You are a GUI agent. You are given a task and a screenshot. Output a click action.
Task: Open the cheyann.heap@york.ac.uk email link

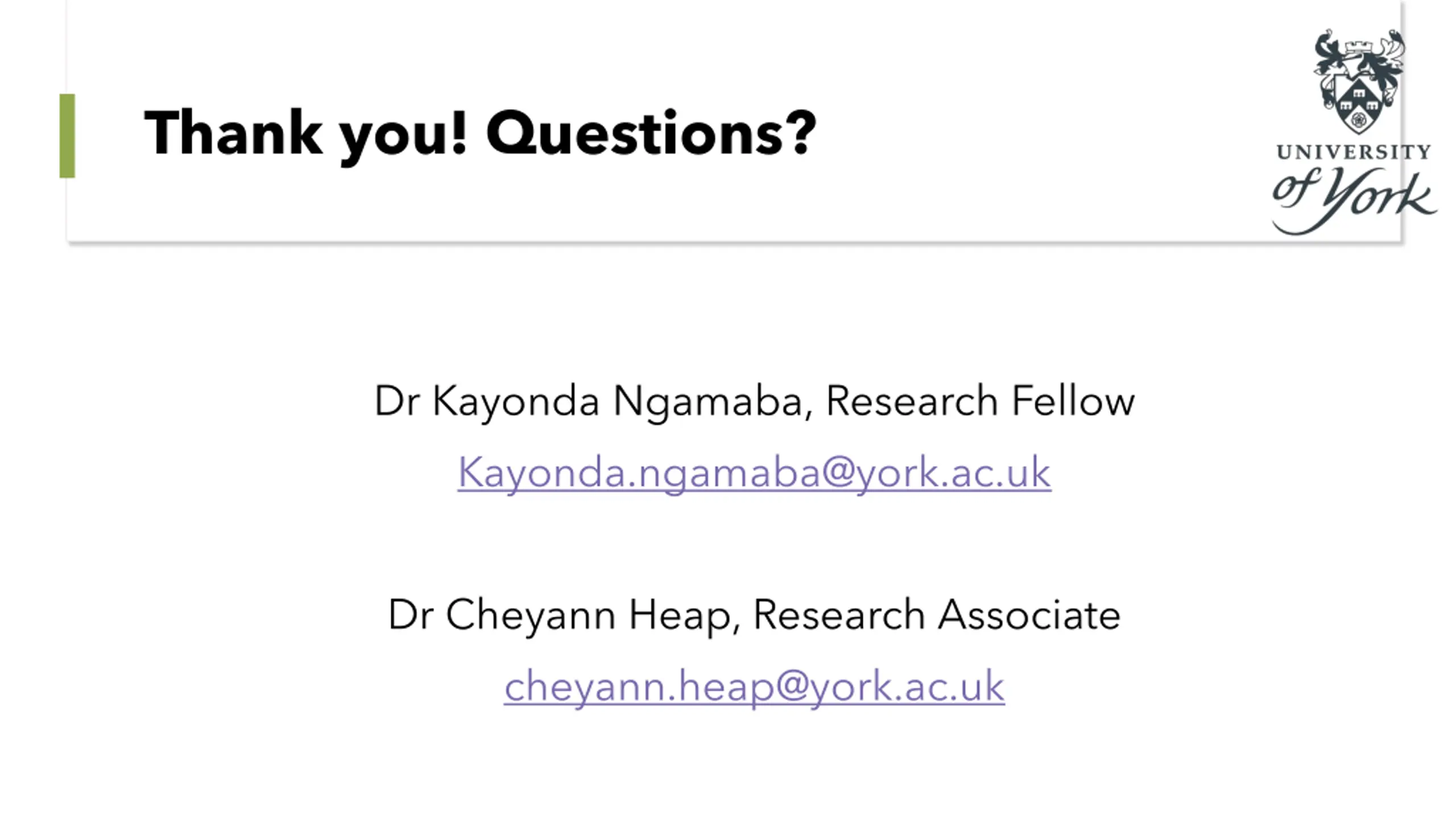pyautogui.click(x=754, y=686)
